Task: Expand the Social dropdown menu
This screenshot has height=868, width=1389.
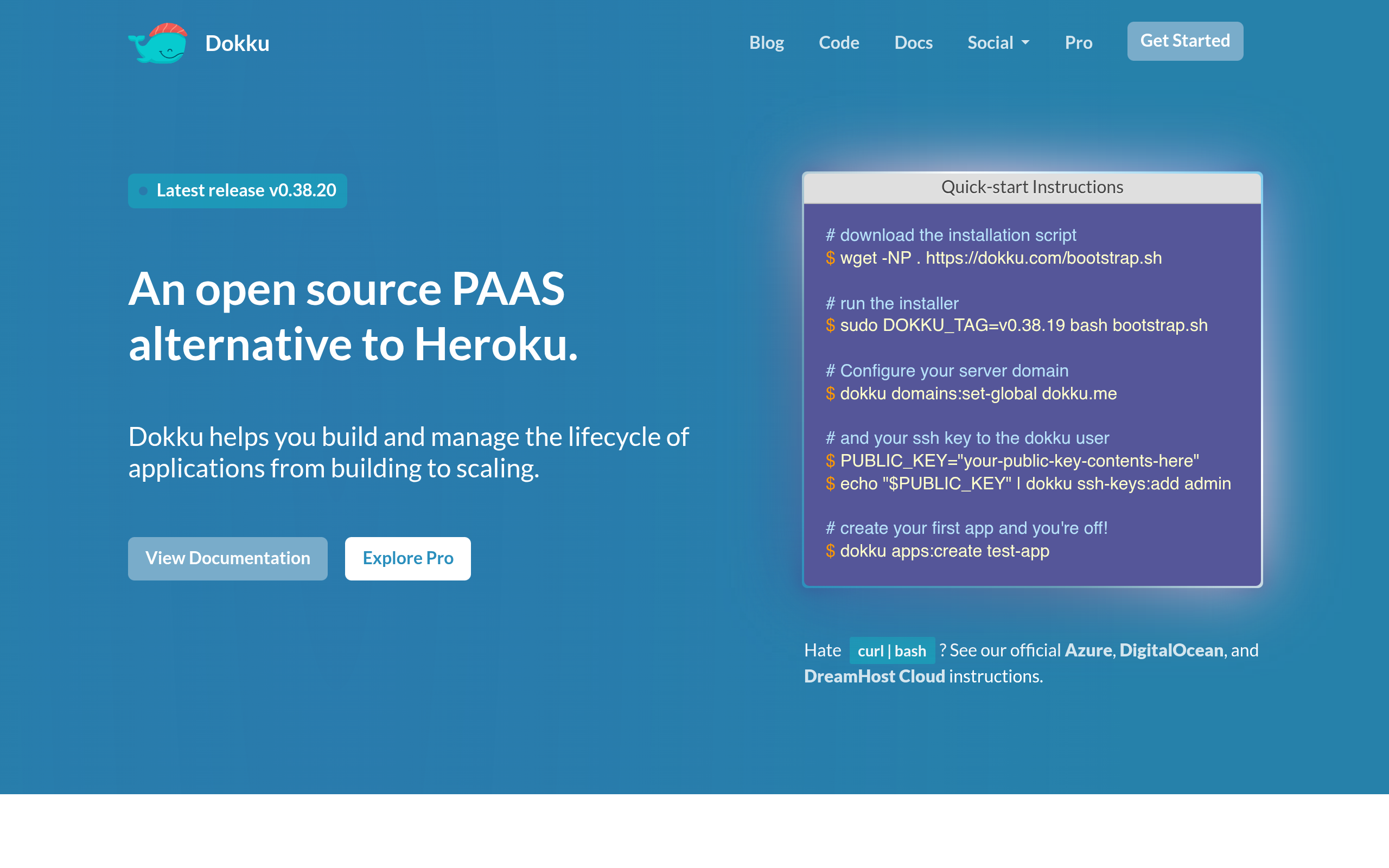Action: 998,42
